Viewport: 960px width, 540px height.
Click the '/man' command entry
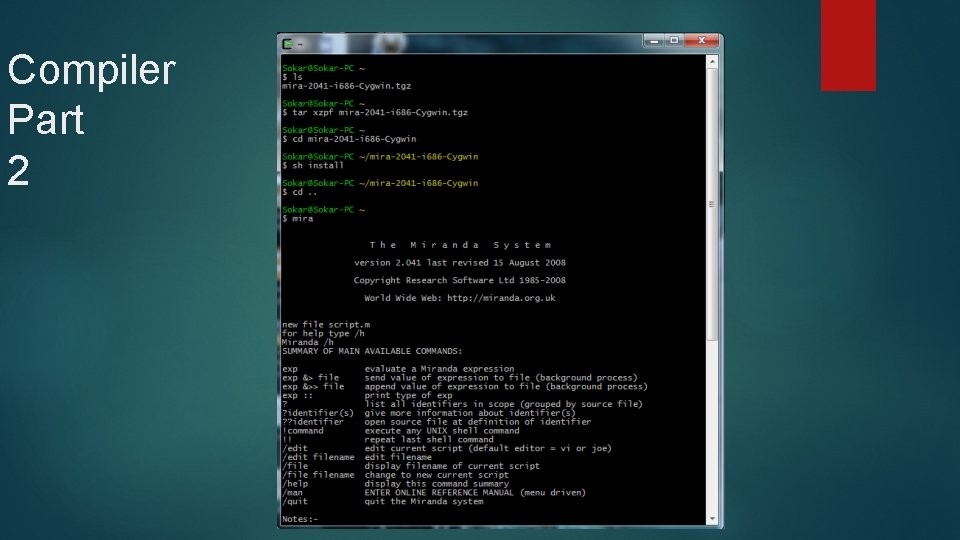pos(293,493)
